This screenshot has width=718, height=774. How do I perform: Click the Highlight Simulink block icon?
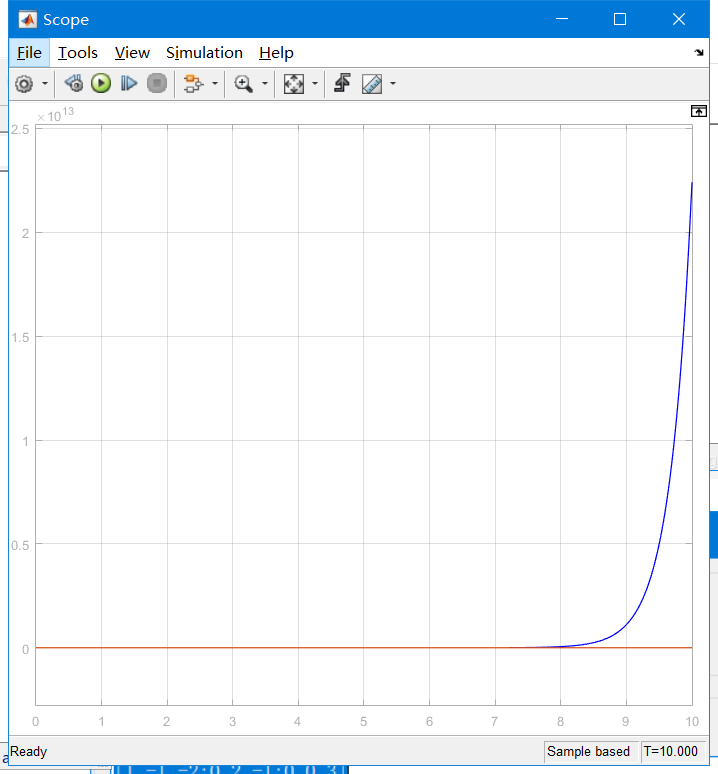pos(193,83)
